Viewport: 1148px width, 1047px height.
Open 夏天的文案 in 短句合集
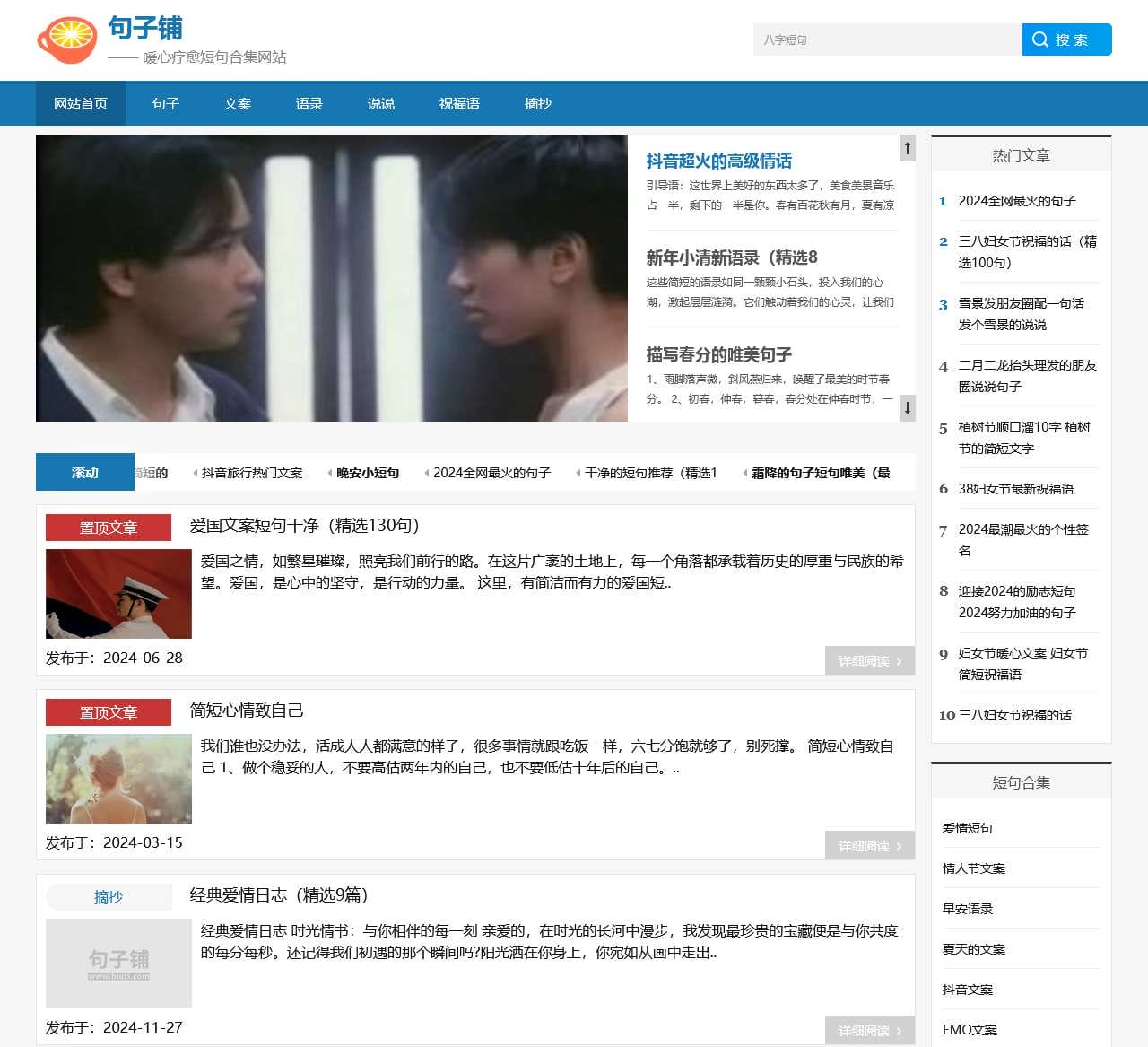pos(974,949)
